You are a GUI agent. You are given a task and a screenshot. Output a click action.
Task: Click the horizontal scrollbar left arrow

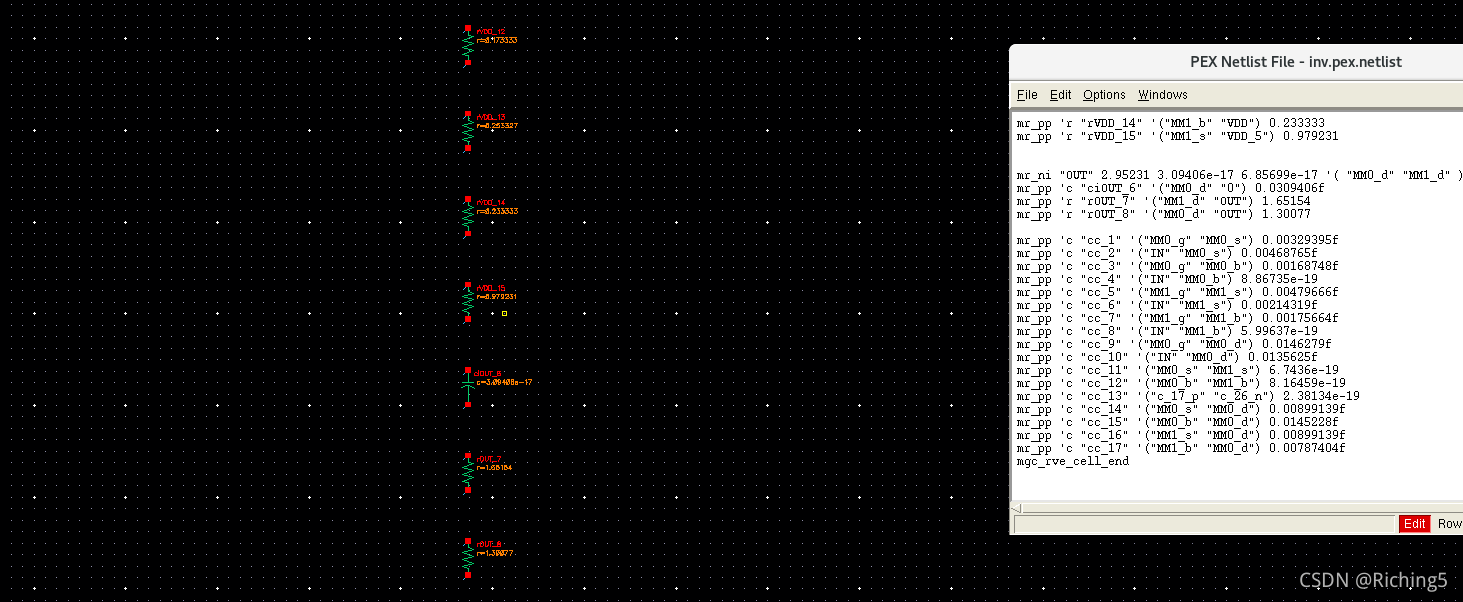click(x=1018, y=509)
